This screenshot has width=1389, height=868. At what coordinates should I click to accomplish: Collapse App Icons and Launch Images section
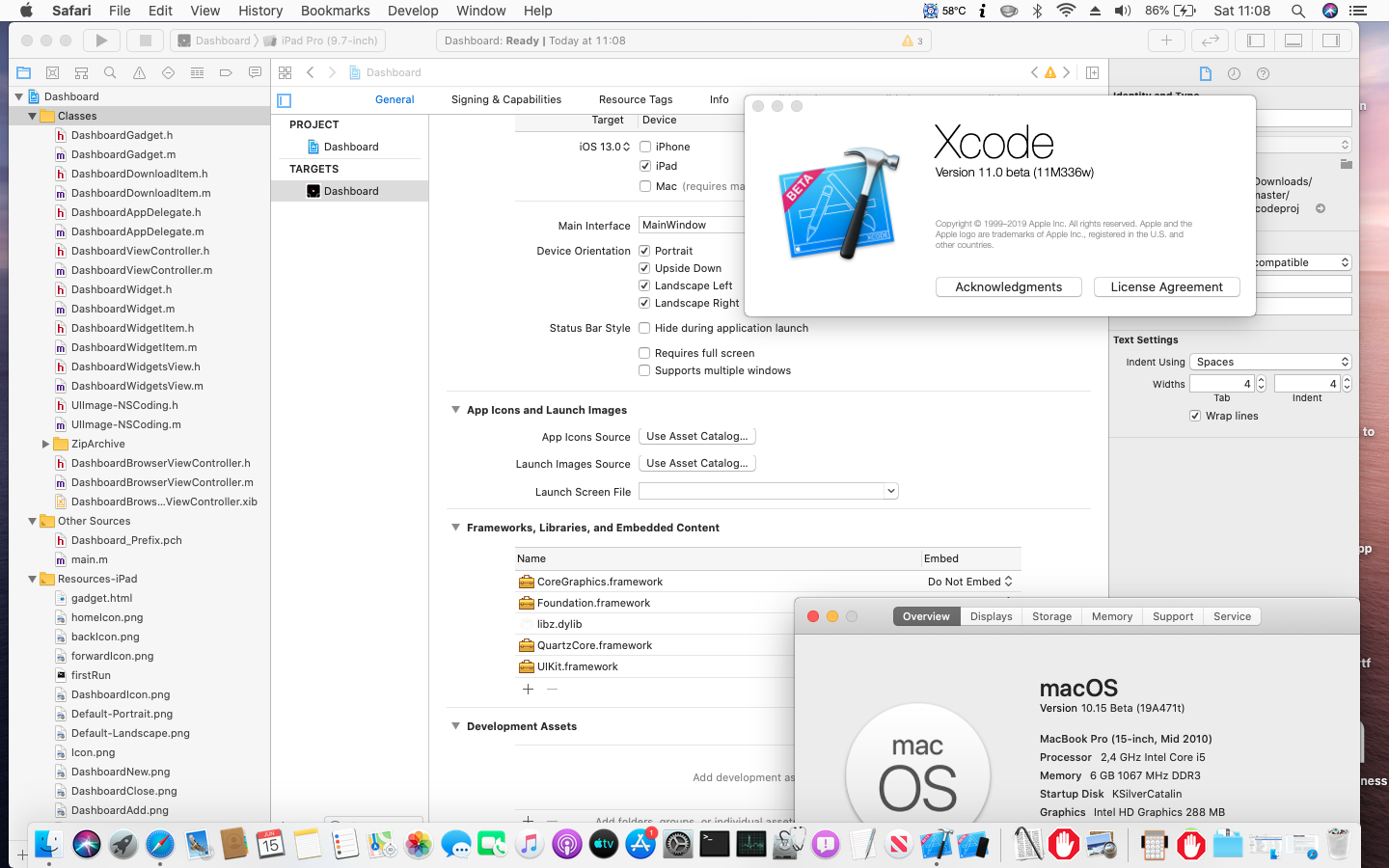click(455, 410)
